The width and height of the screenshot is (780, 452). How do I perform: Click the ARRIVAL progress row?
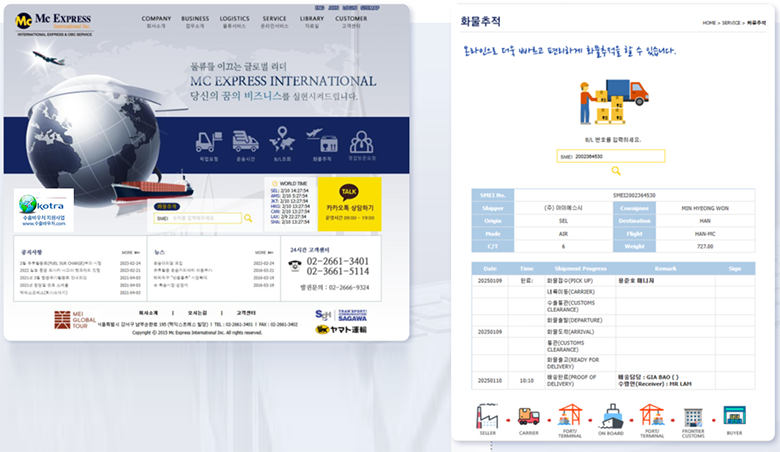pyautogui.click(x=613, y=332)
